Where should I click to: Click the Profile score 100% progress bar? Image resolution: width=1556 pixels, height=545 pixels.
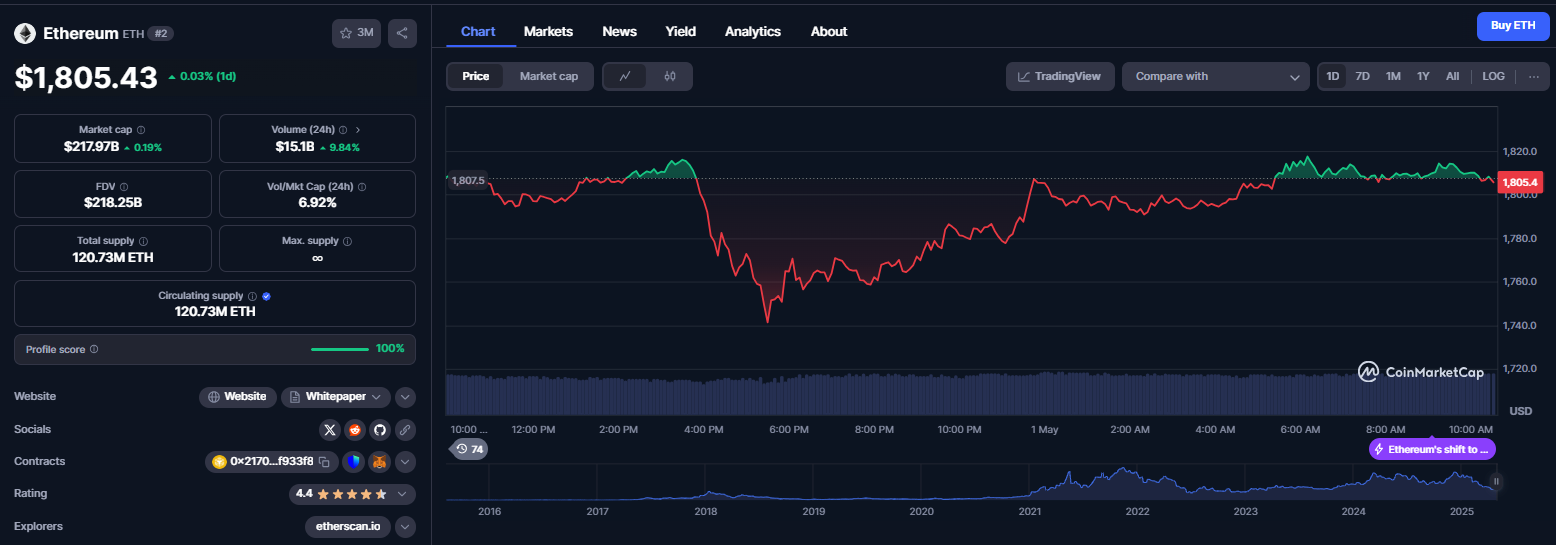[x=340, y=349]
